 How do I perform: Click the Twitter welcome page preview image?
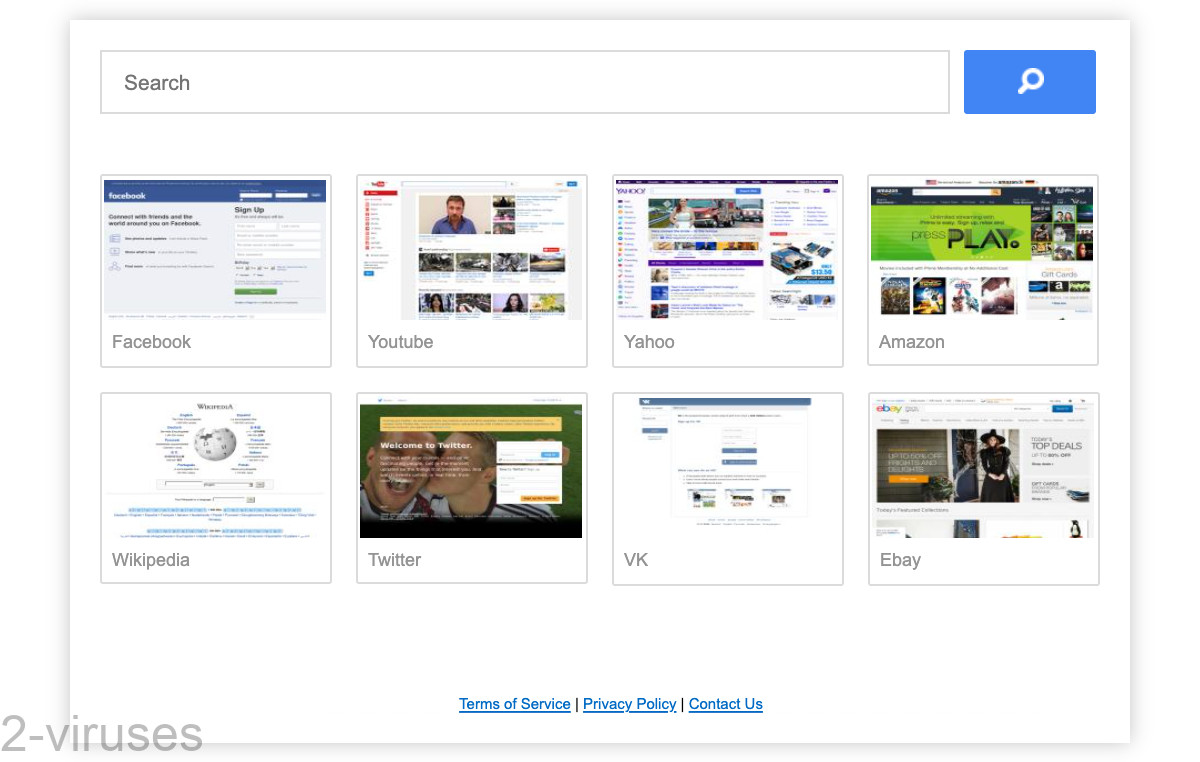click(471, 466)
